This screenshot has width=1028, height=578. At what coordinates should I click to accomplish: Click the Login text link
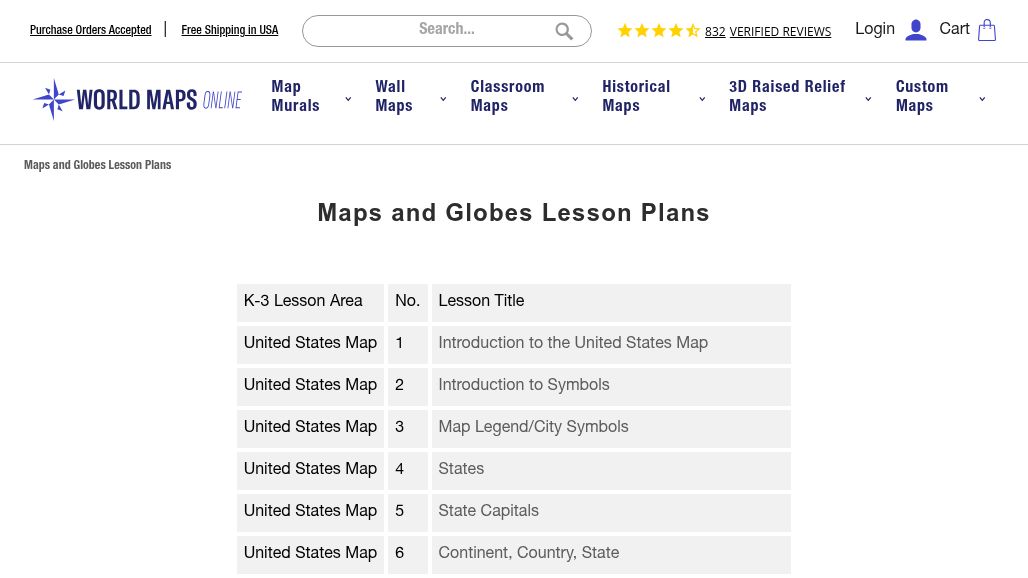[x=875, y=29]
